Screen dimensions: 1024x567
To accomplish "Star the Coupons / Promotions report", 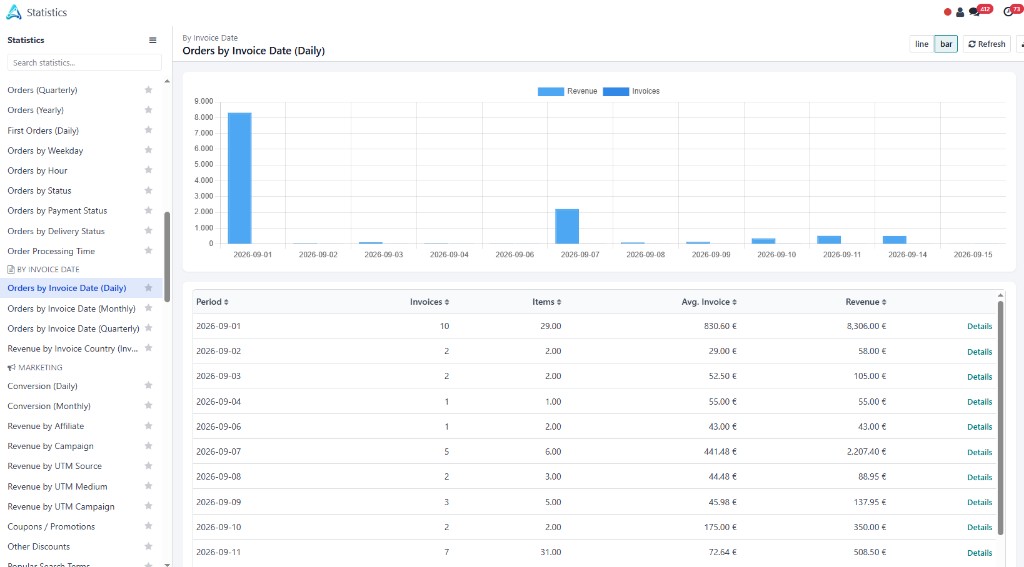I will point(148,526).
